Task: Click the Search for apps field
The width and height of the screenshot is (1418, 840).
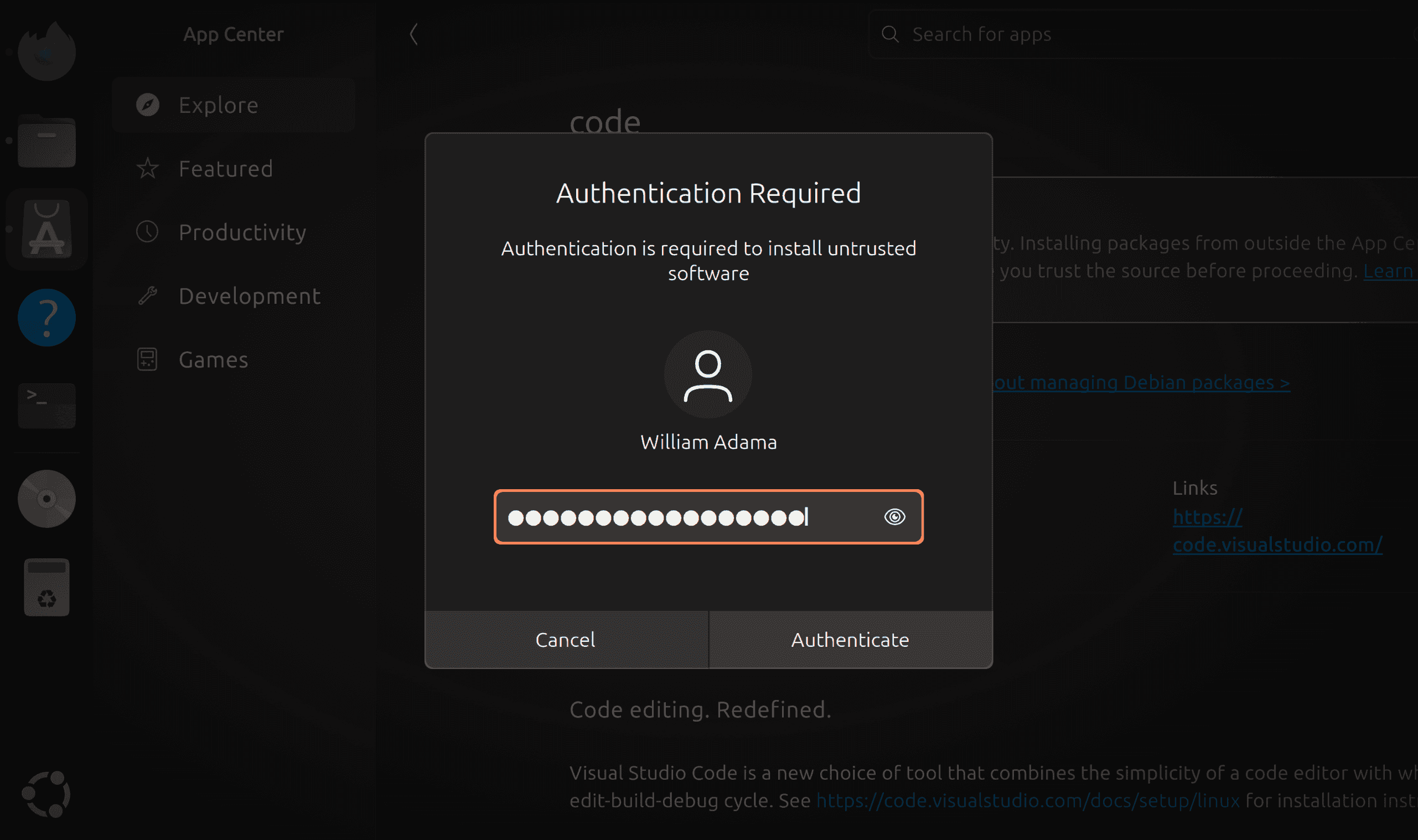Action: 1143,34
